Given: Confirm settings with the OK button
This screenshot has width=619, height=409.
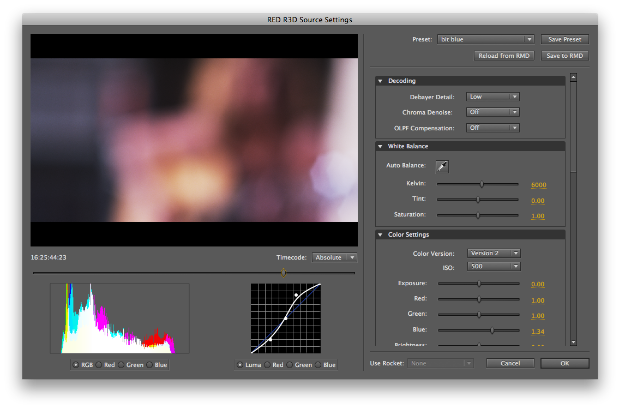Looking at the screenshot, I should click(x=565, y=363).
